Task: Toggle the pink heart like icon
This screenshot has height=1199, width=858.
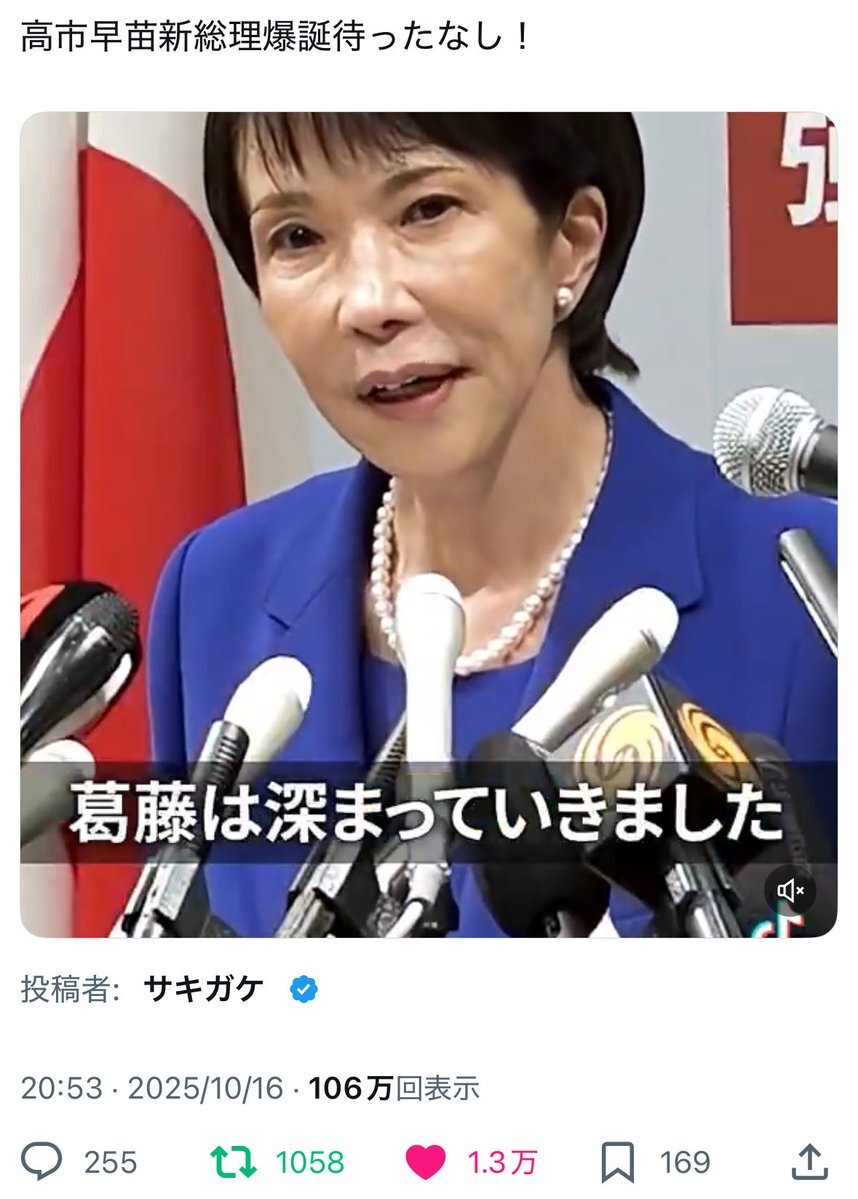Action: click(425, 1162)
